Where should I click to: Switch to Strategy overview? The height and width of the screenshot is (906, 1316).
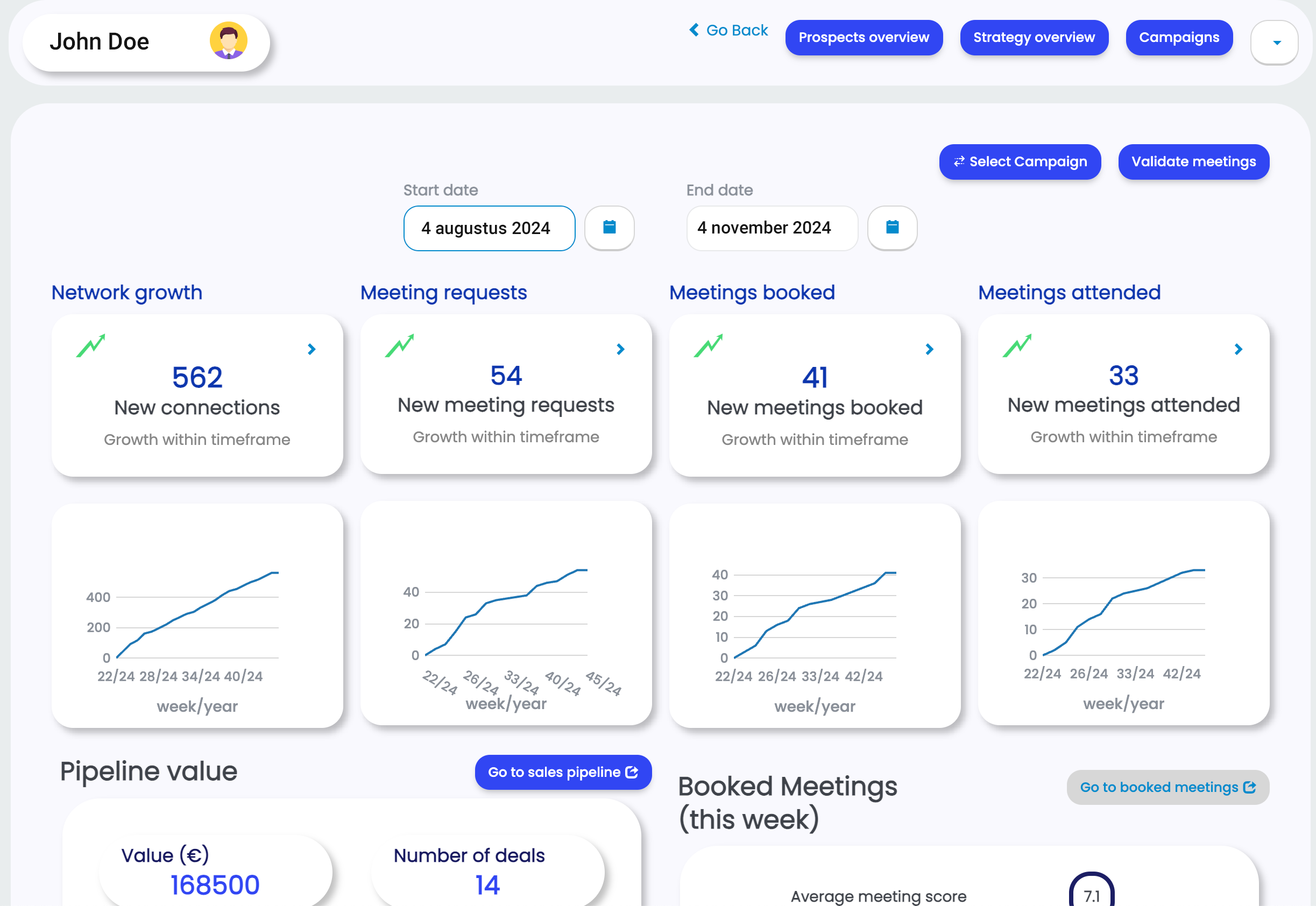point(1034,38)
